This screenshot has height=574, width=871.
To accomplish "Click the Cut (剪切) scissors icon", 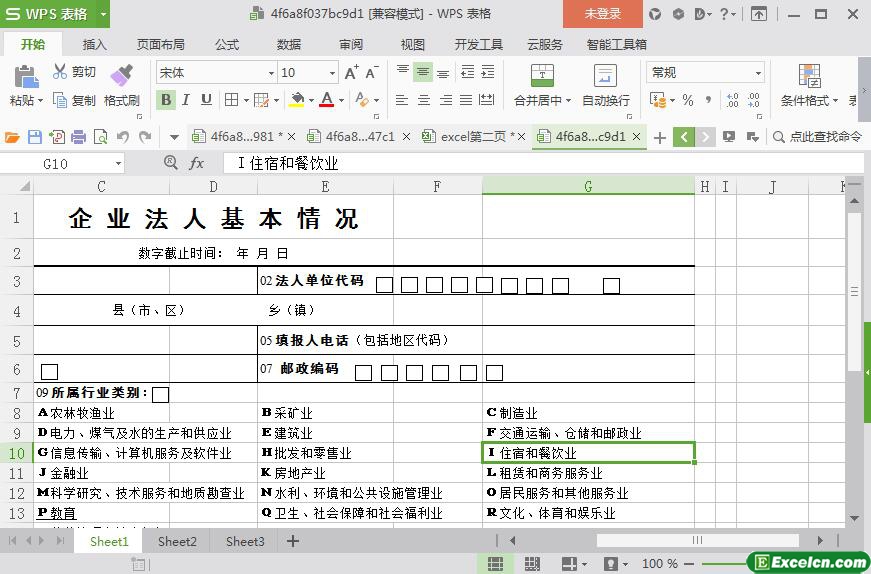I will tap(60, 72).
